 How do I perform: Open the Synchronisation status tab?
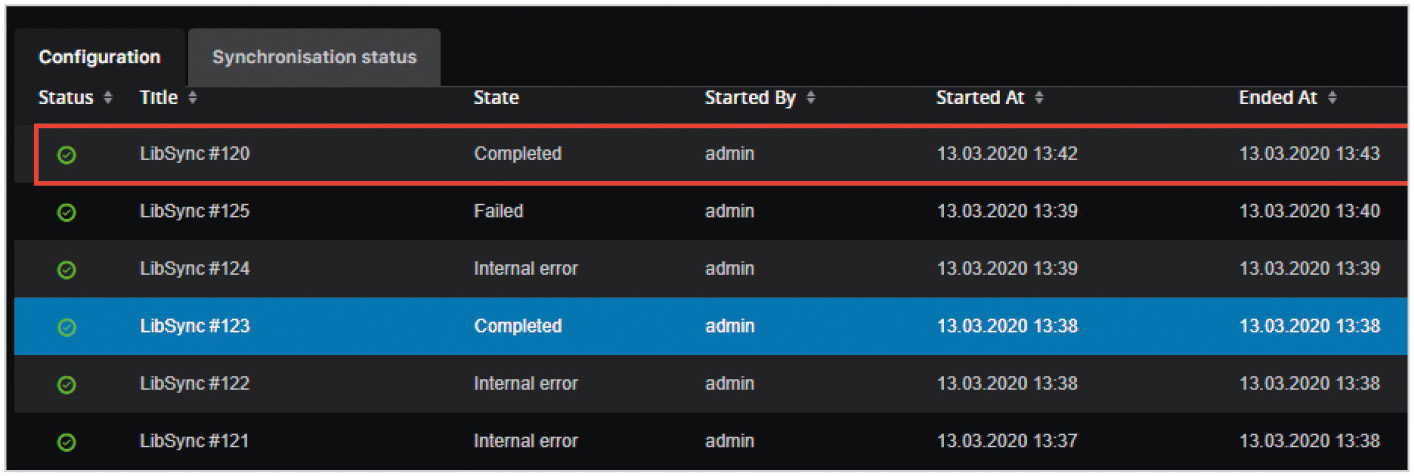click(314, 57)
